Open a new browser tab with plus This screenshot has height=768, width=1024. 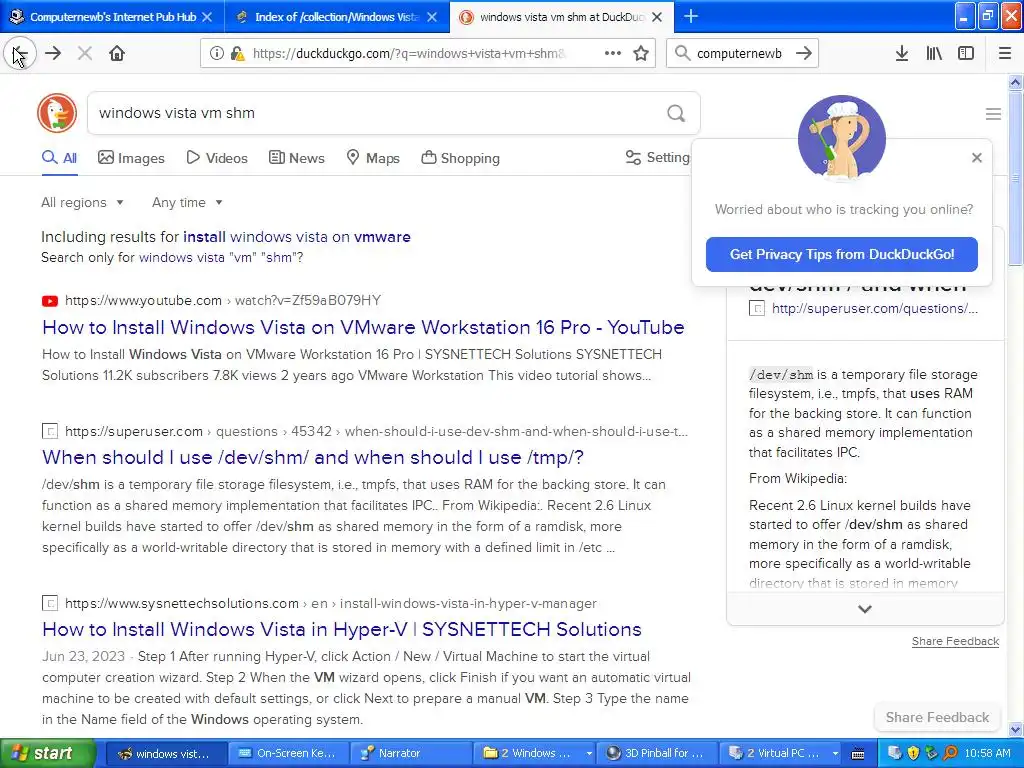pyautogui.click(x=691, y=16)
